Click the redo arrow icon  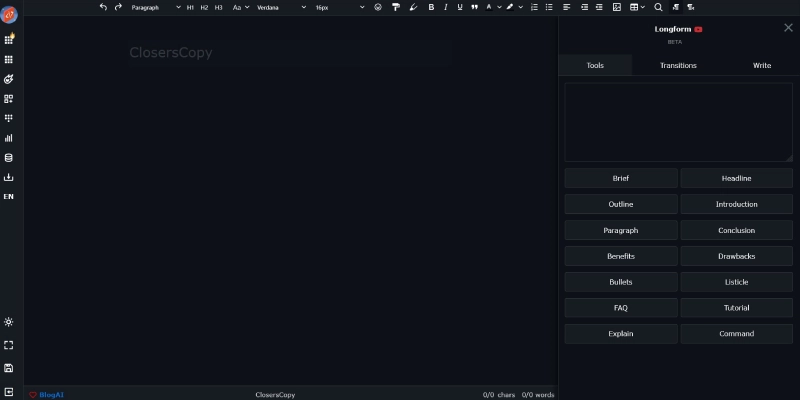(118, 7)
